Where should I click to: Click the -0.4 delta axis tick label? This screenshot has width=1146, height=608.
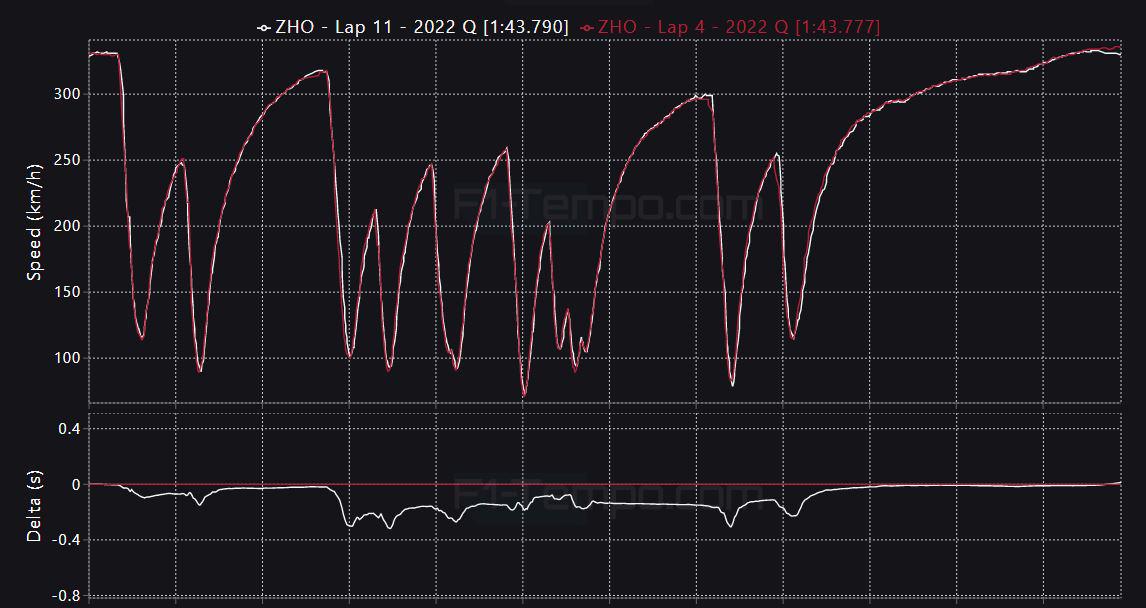coord(66,540)
